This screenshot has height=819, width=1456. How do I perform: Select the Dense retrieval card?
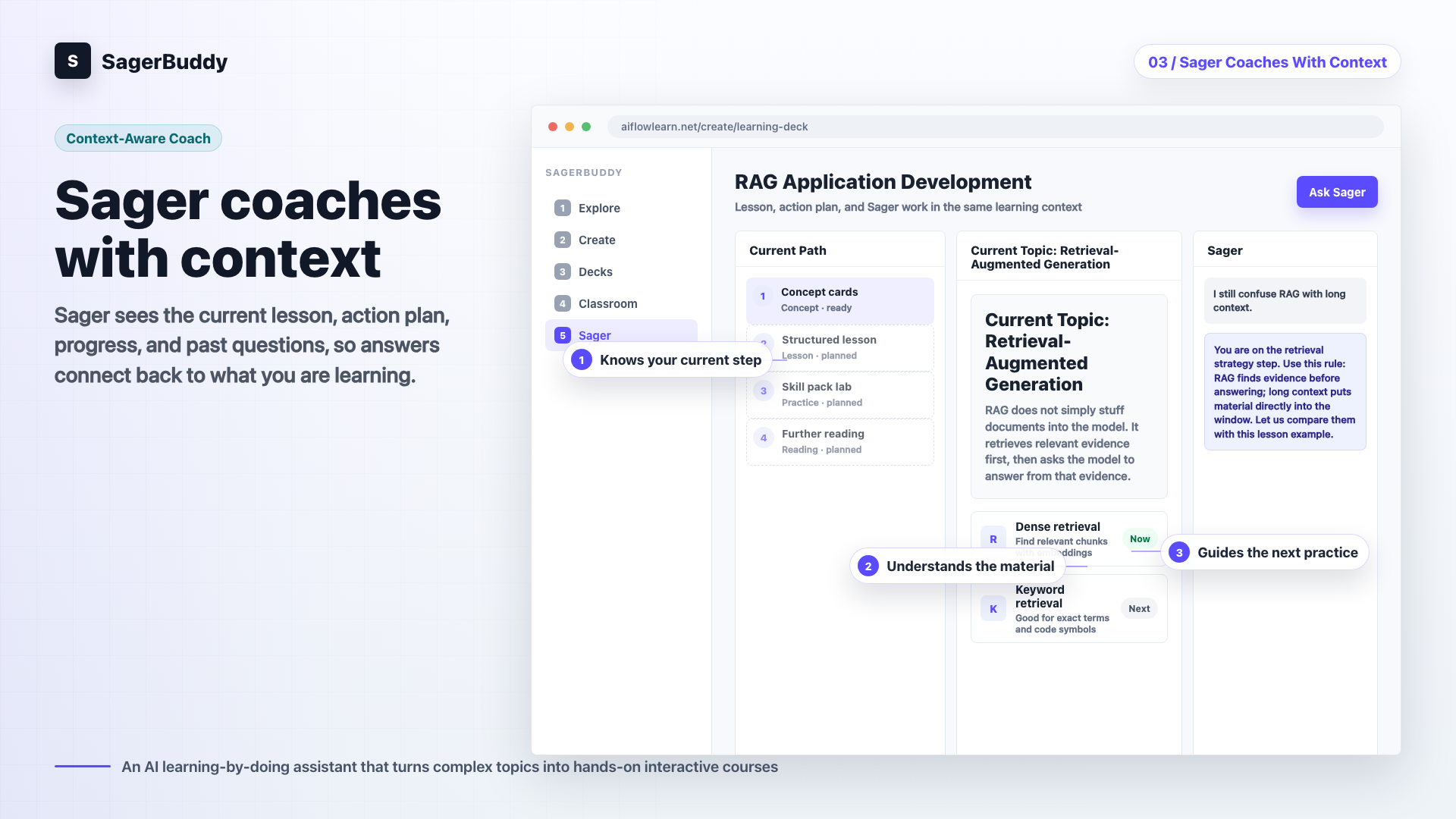pos(1069,539)
